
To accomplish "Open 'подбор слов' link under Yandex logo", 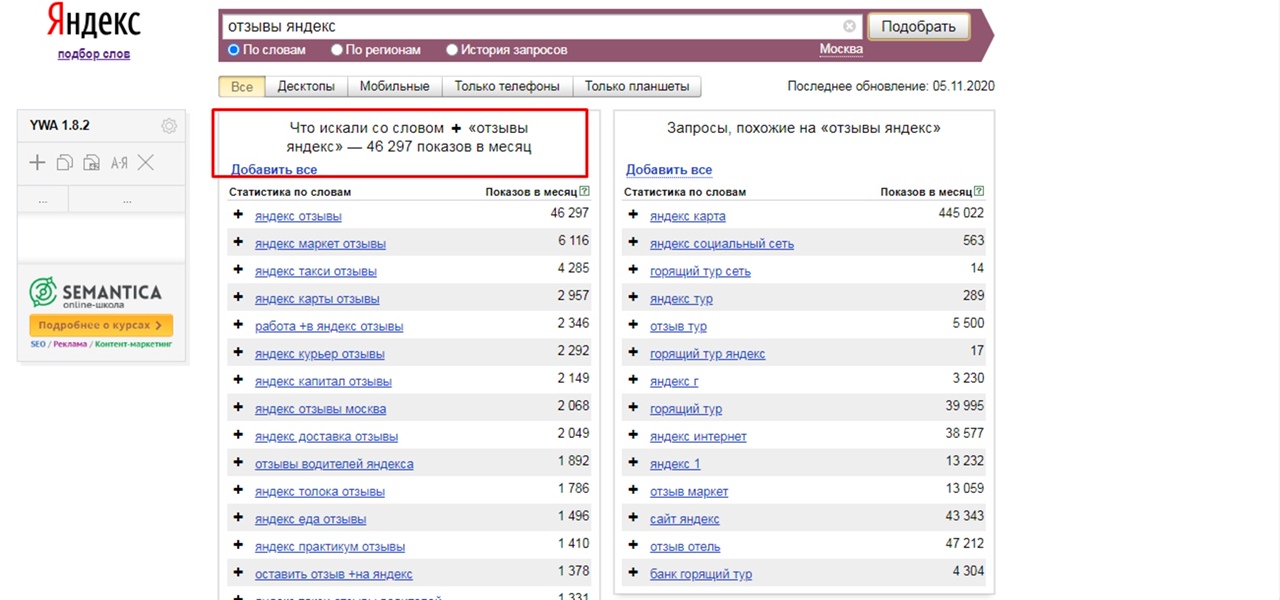I will [x=94, y=54].
